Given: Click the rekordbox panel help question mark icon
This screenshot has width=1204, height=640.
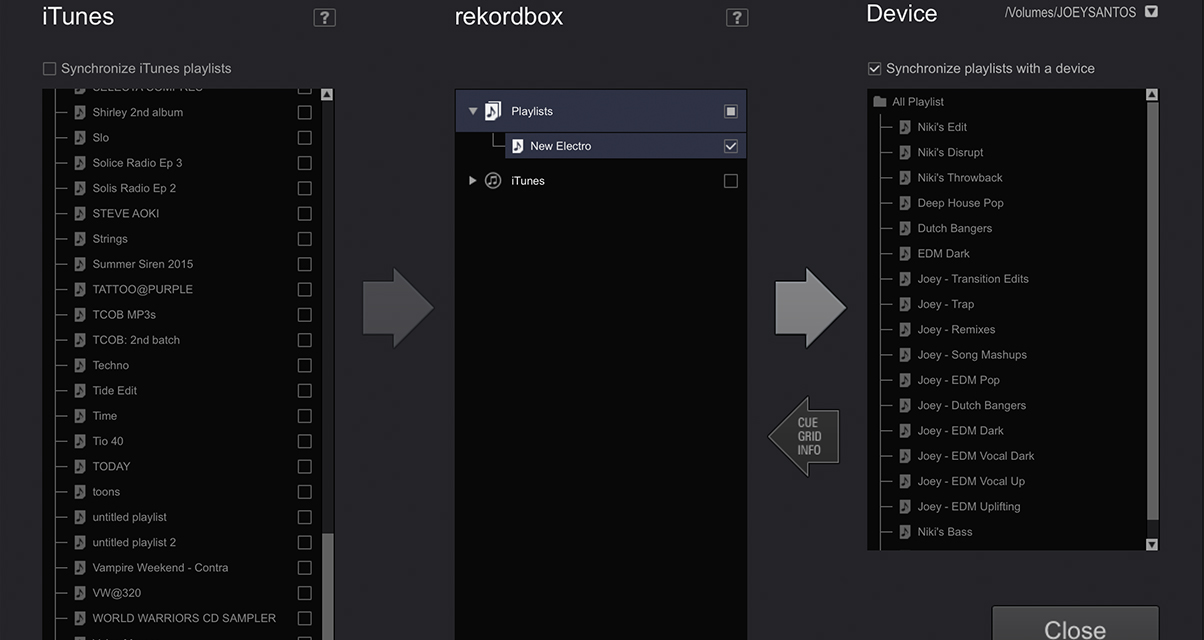Looking at the screenshot, I should pos(736,17).
